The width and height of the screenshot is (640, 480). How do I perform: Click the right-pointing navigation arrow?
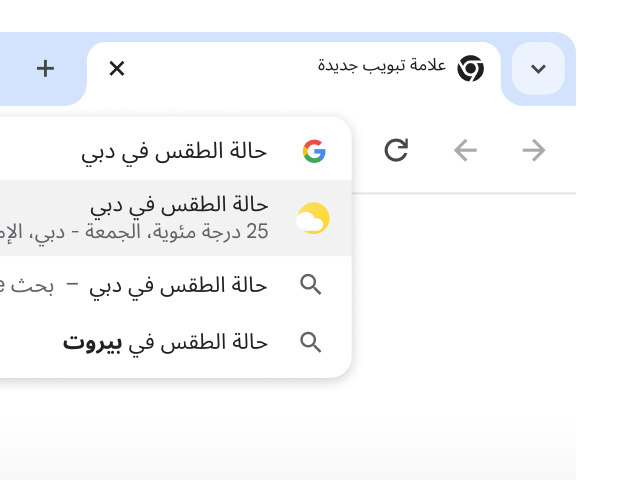click(534, 151)
